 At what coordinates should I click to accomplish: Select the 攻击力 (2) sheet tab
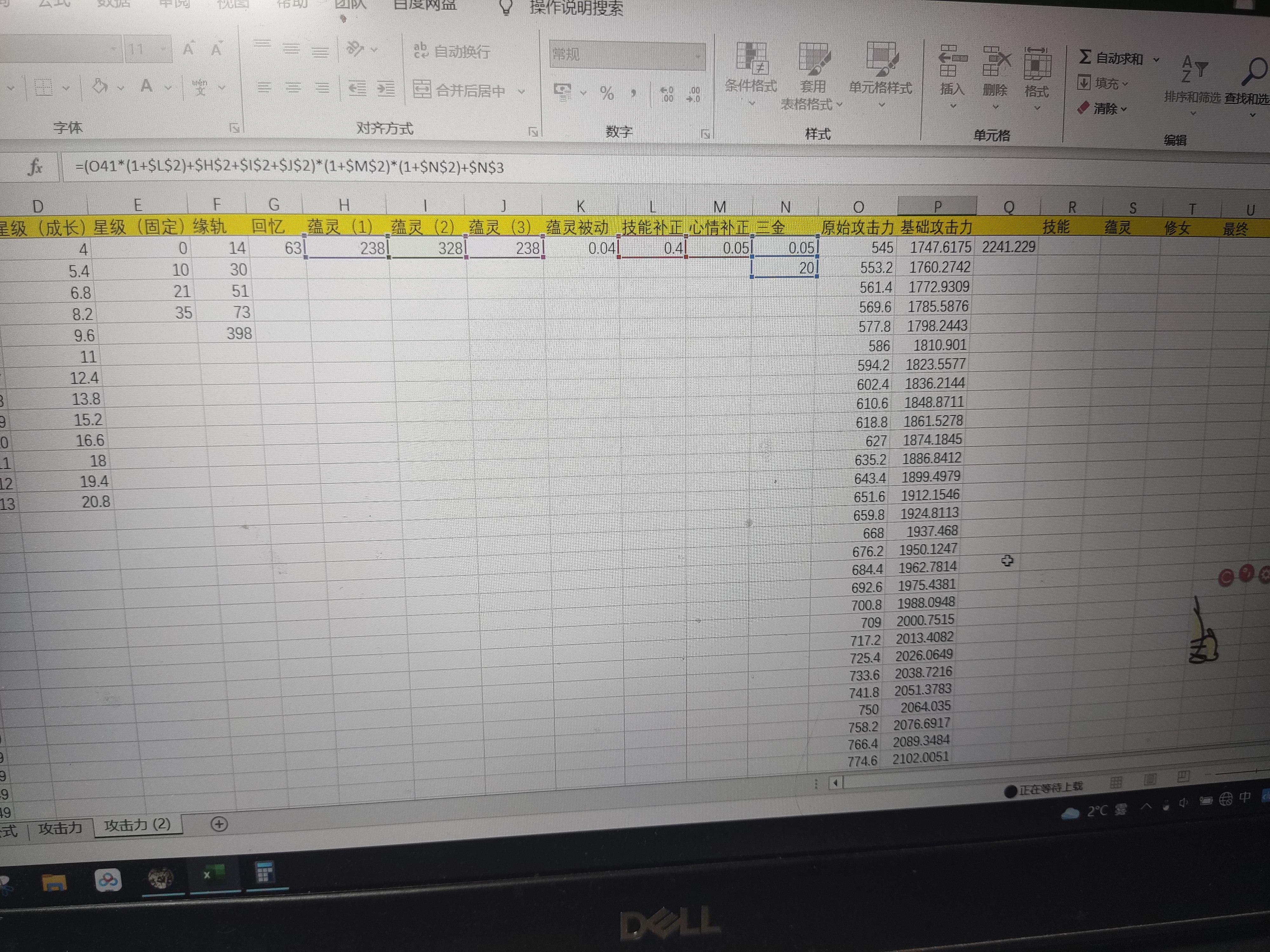tap(137, 825)
